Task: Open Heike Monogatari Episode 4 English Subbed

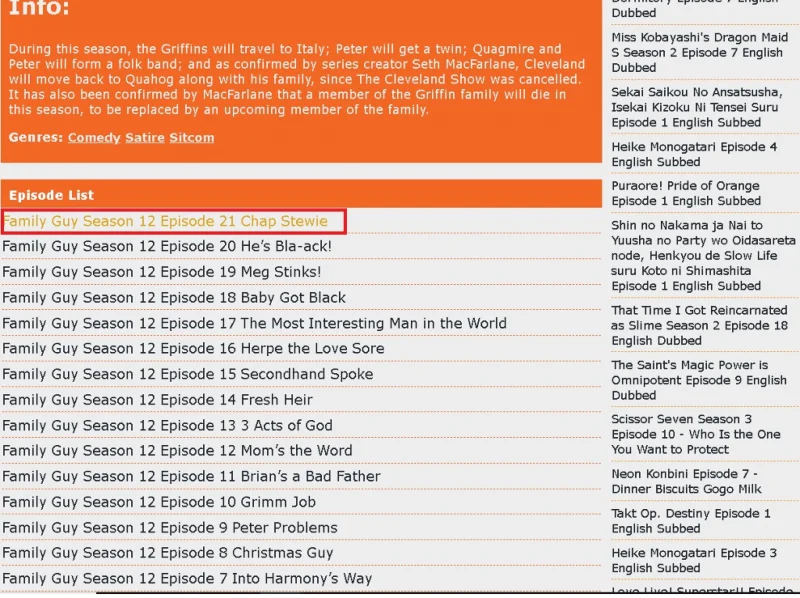Action: tap(694, 155)
